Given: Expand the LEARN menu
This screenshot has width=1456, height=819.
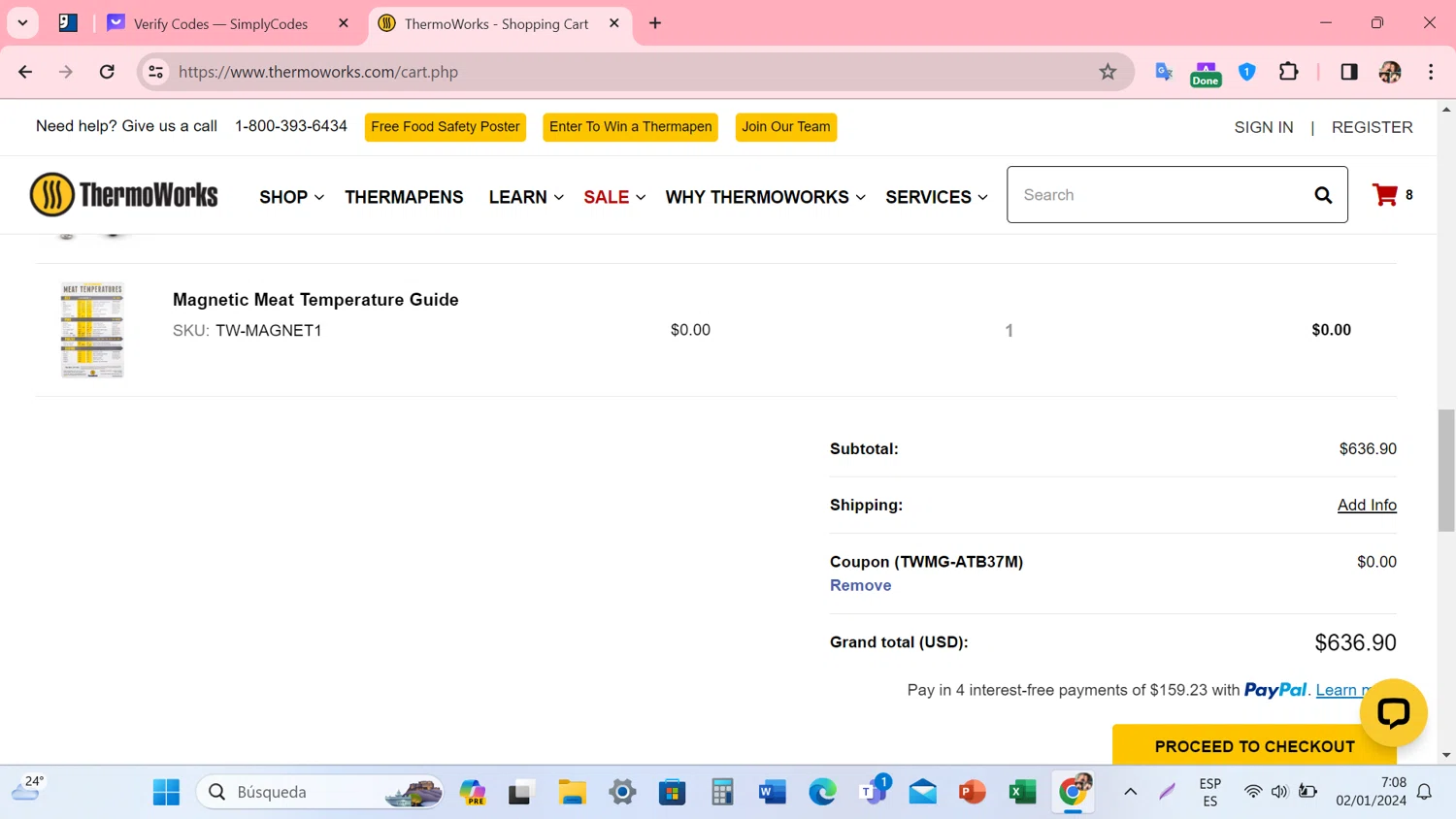Looking at the screenshot, I should (526, 197).
